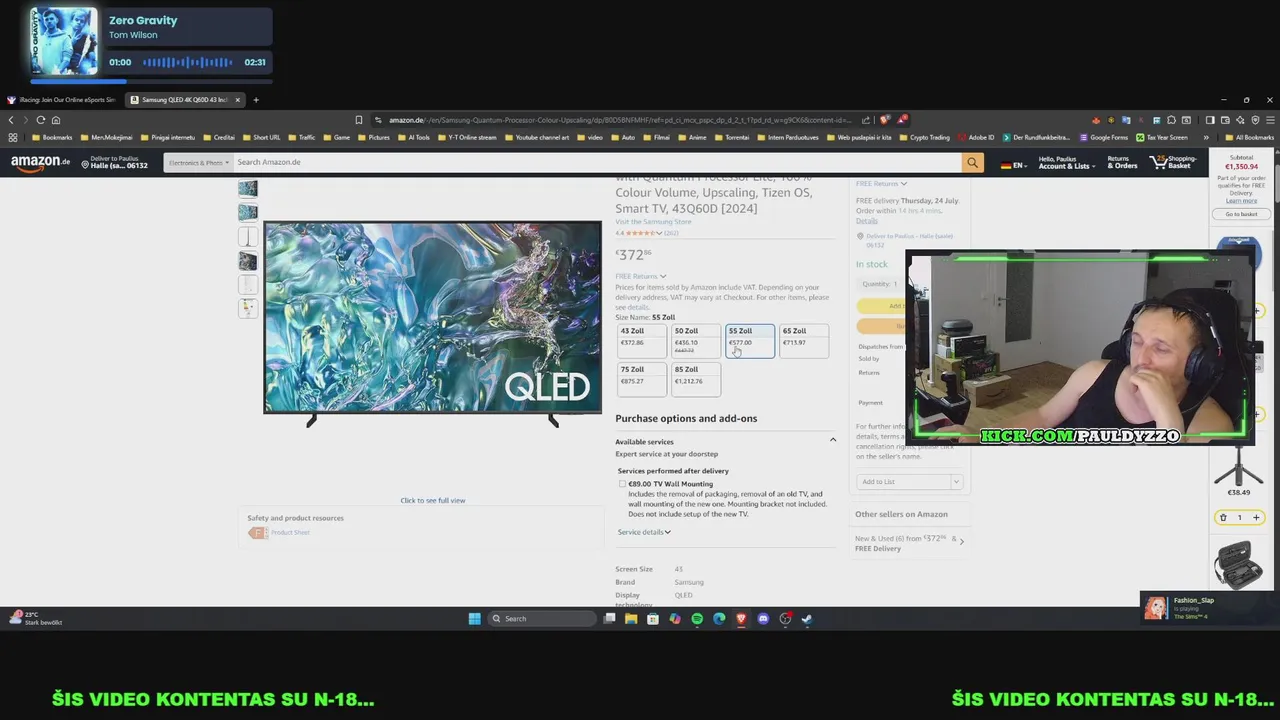
Task: Click the Windows taskbar Search box
Action: click(x=543, y=618)
